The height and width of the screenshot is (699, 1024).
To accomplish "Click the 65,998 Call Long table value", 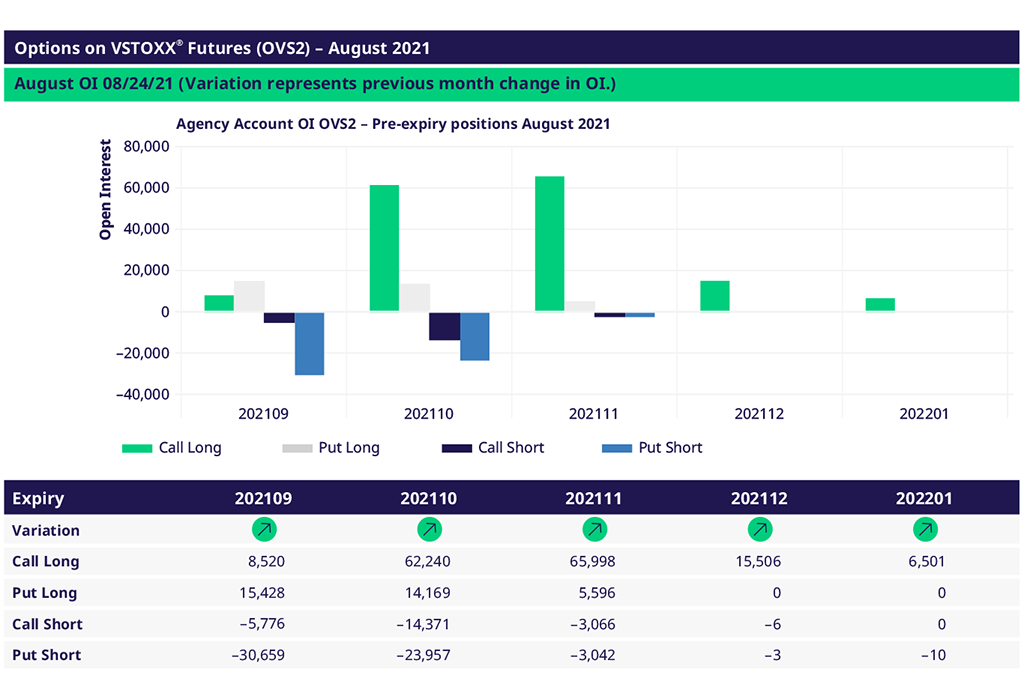I will [x=588, y=562].
